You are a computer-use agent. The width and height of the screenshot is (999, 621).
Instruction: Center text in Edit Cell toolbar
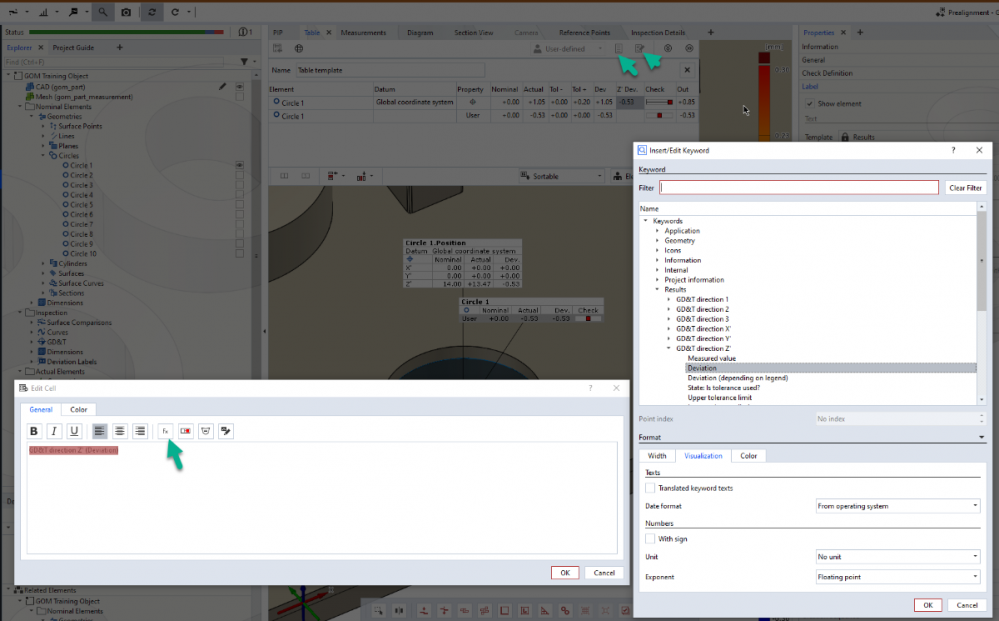[x=120, y=431]
